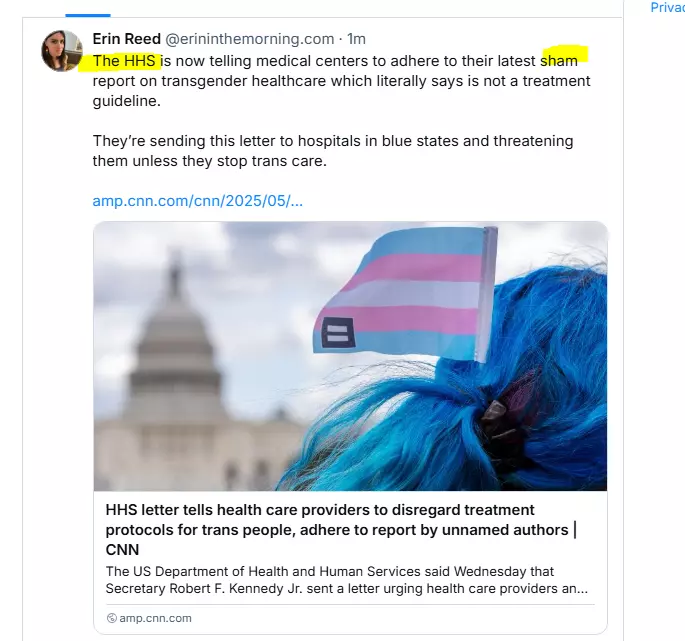Viewport: 685px width, 641px height.
Task: Click the highlighted word sham
Action: 559,61
